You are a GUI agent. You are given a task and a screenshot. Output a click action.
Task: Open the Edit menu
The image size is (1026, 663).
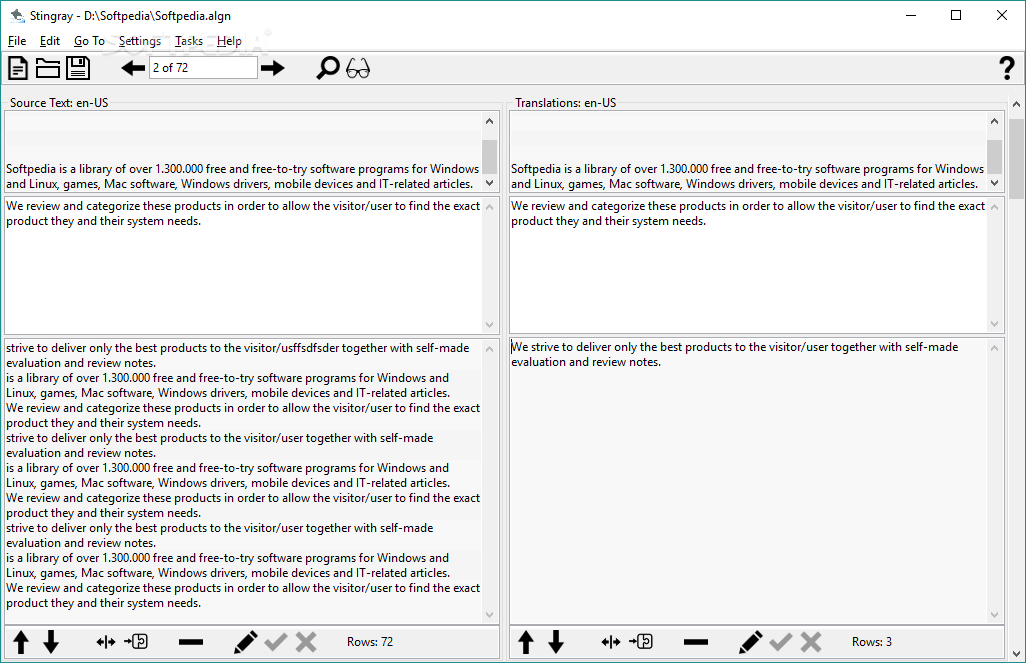[x=50, y=41]
